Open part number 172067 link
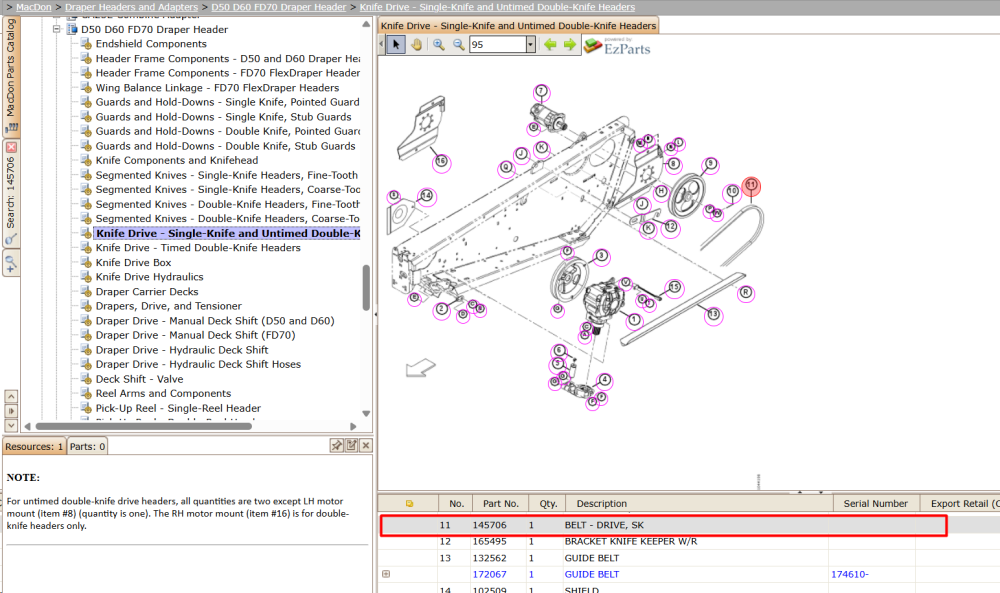Screen dimensions: 1000x593 click(x=489, y=575)
